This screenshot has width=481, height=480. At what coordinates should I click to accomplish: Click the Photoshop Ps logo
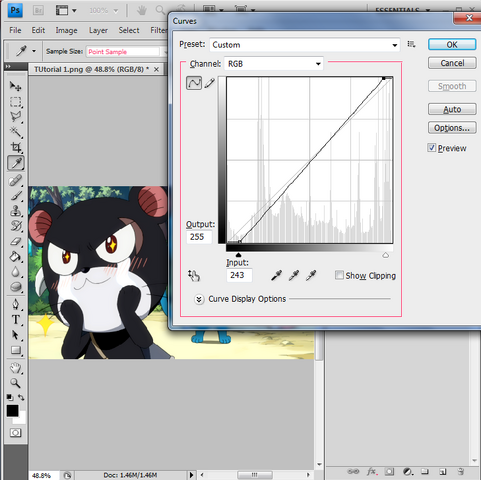pos(15,10)
